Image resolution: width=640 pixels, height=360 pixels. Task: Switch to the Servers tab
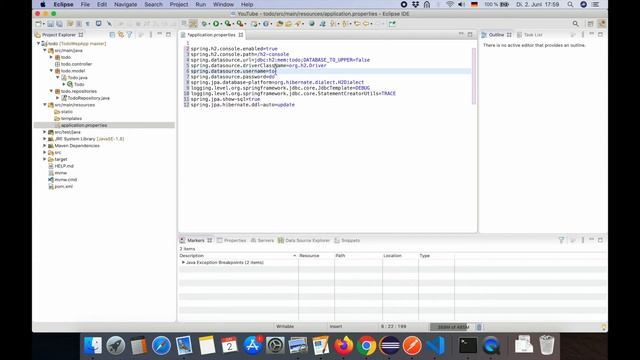click(262, 240)
